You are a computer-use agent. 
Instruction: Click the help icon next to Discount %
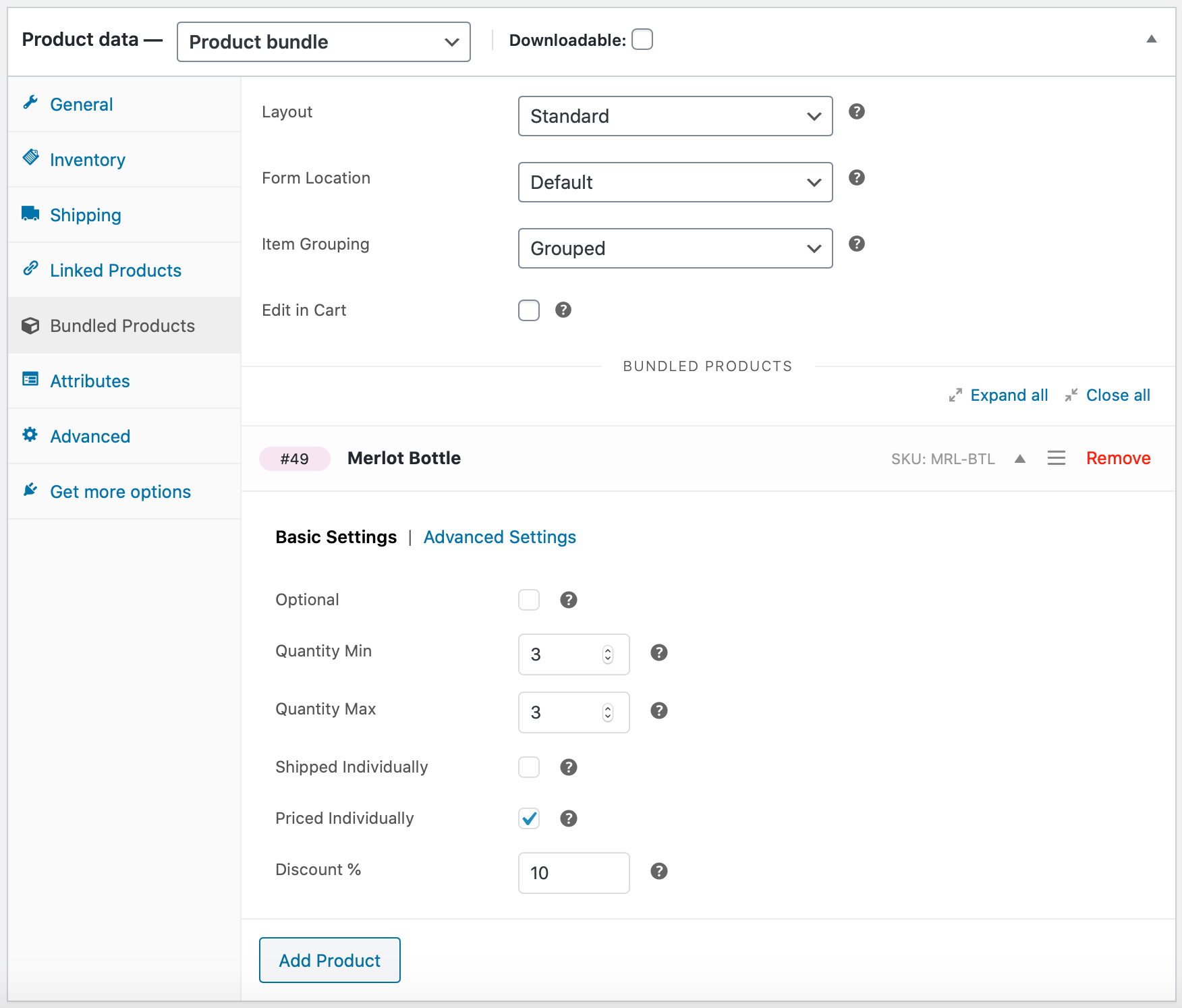(x=658, y=871)
